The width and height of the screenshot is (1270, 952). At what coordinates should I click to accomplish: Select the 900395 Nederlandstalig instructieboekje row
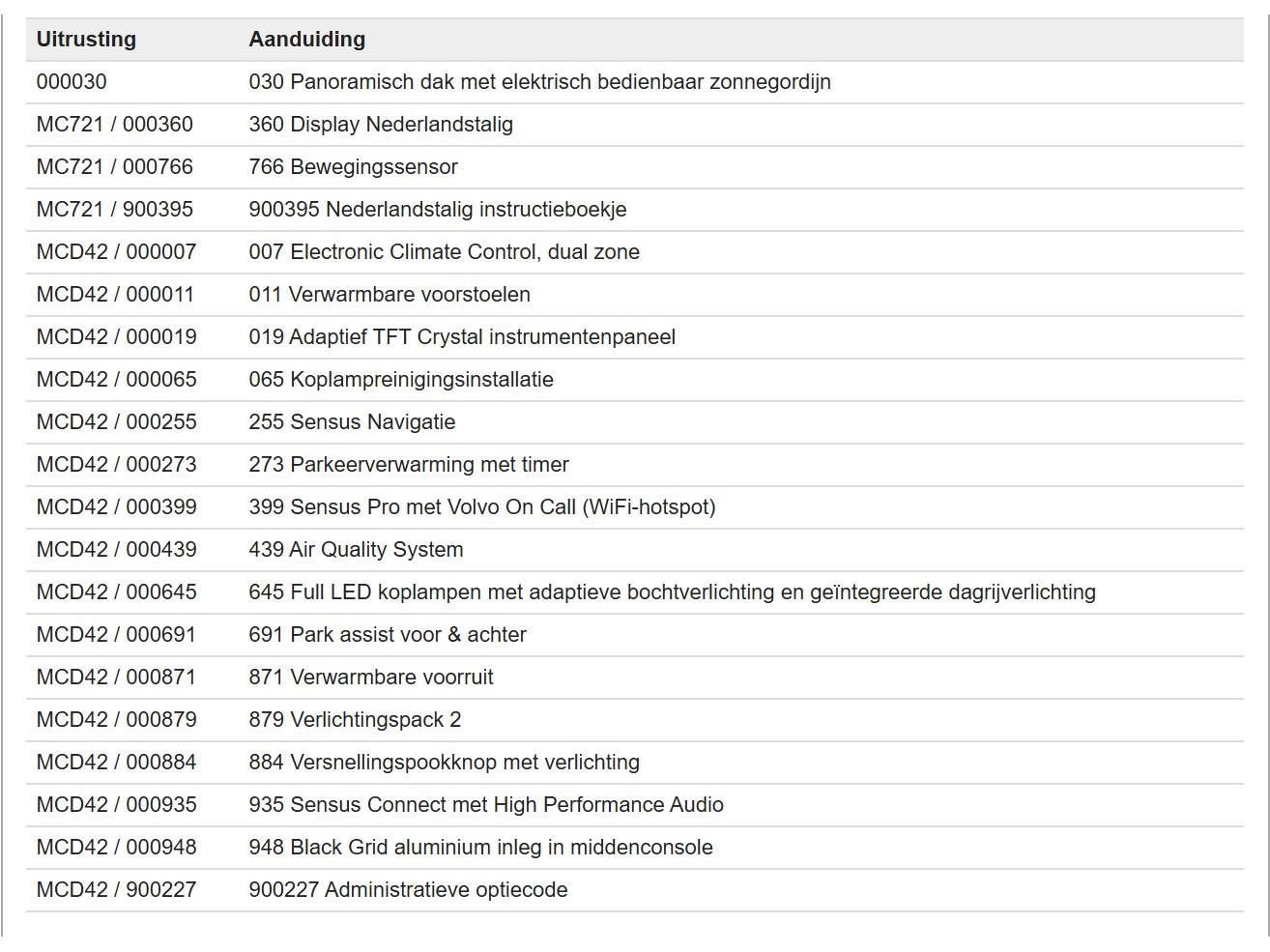coord(634,210)
